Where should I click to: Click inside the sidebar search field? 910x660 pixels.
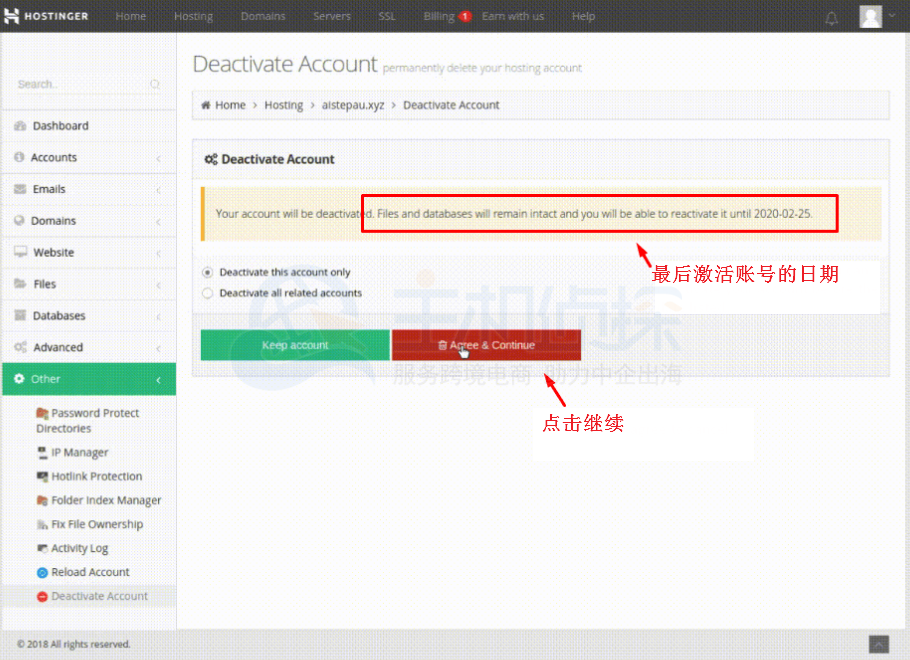tap(80, 84)
